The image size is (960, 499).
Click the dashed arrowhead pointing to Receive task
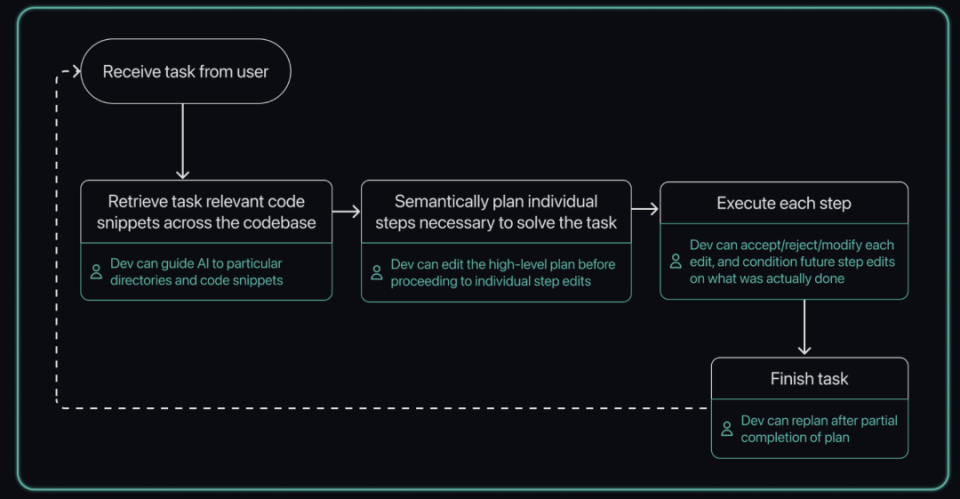click(x=71, y=72)
